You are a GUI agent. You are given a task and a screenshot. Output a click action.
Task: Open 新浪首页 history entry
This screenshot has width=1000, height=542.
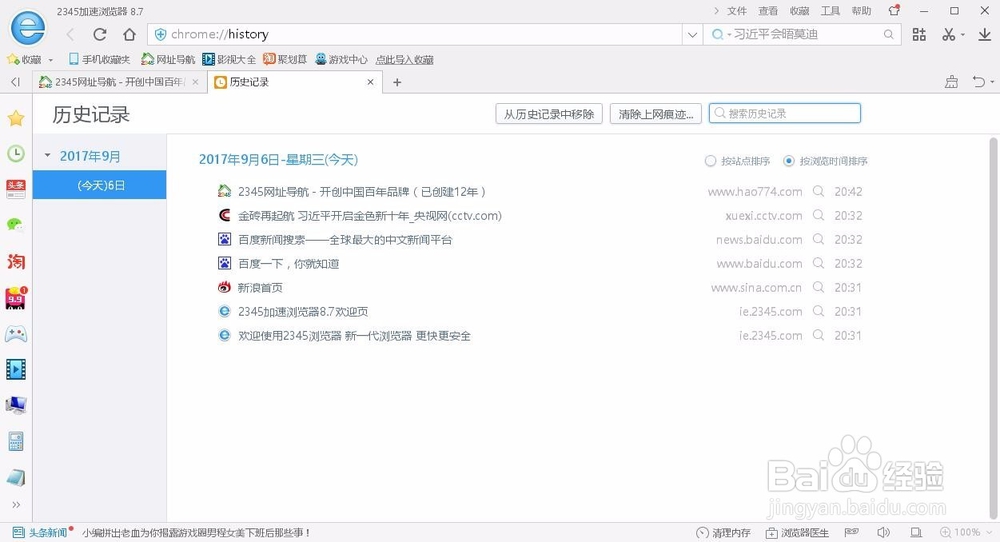coord(260,288)
